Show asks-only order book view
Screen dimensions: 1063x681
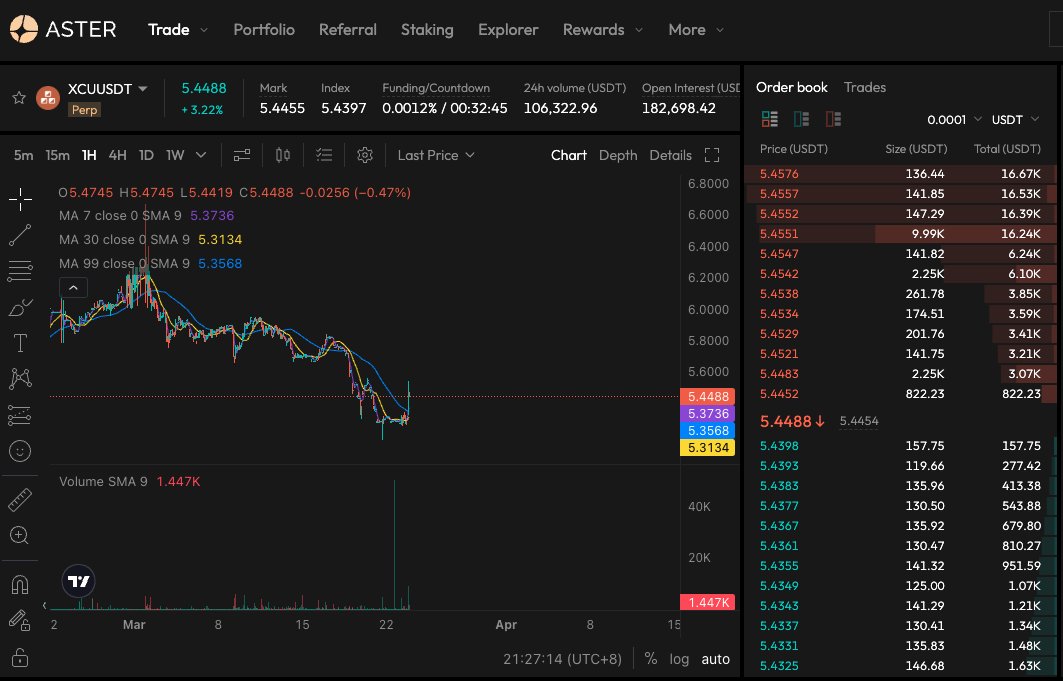[x=833, y=119]
